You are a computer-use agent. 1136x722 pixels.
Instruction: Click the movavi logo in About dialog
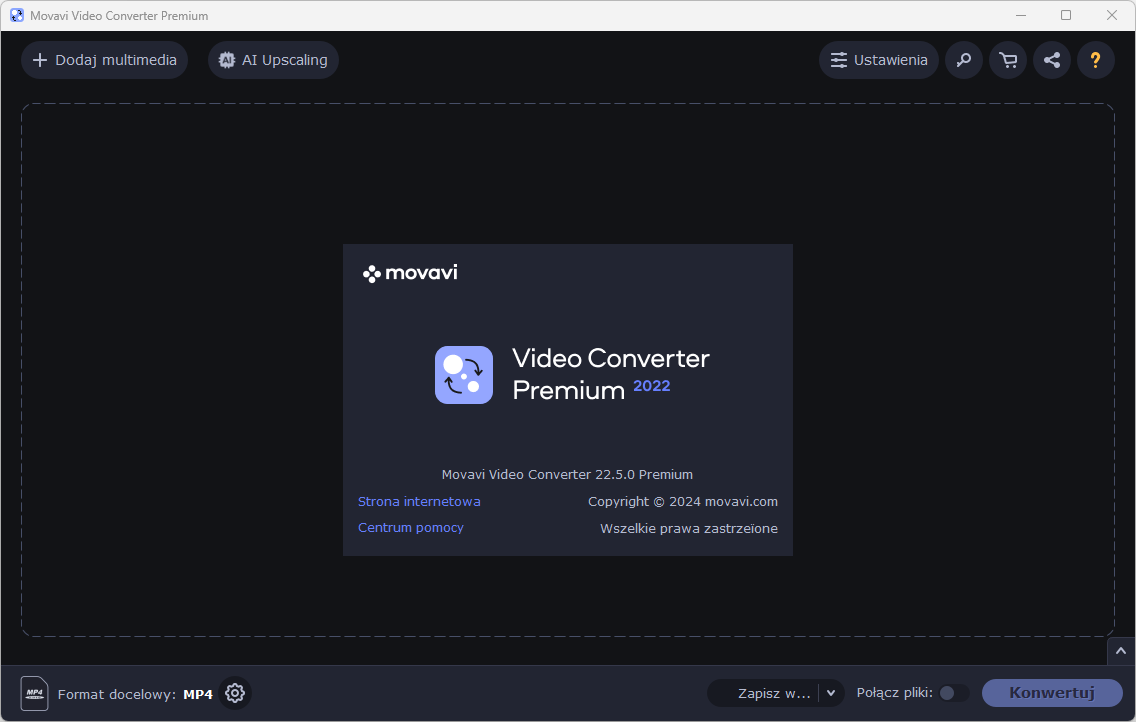(410, 273)
